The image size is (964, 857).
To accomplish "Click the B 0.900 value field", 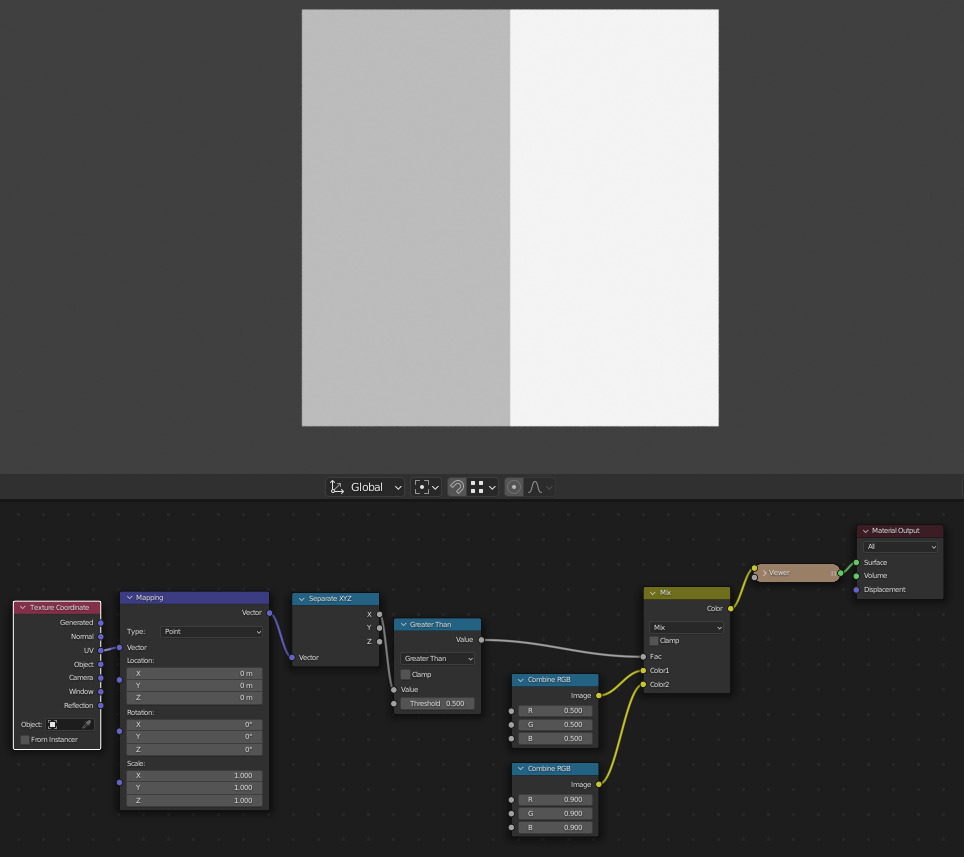I will [555, 827].
